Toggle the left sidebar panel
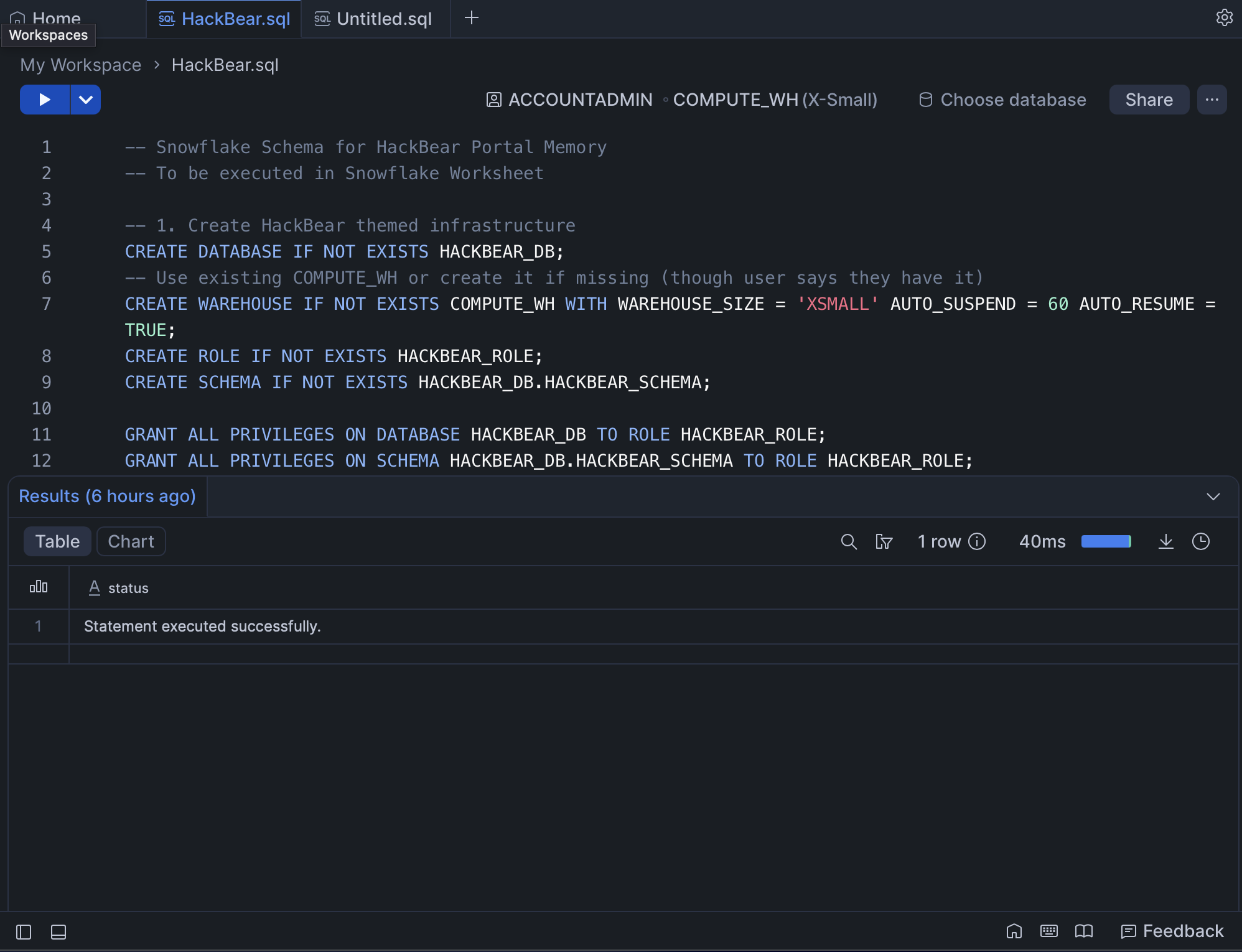The width and height of the screenshot is (1242, 952). tap(24, 931)
